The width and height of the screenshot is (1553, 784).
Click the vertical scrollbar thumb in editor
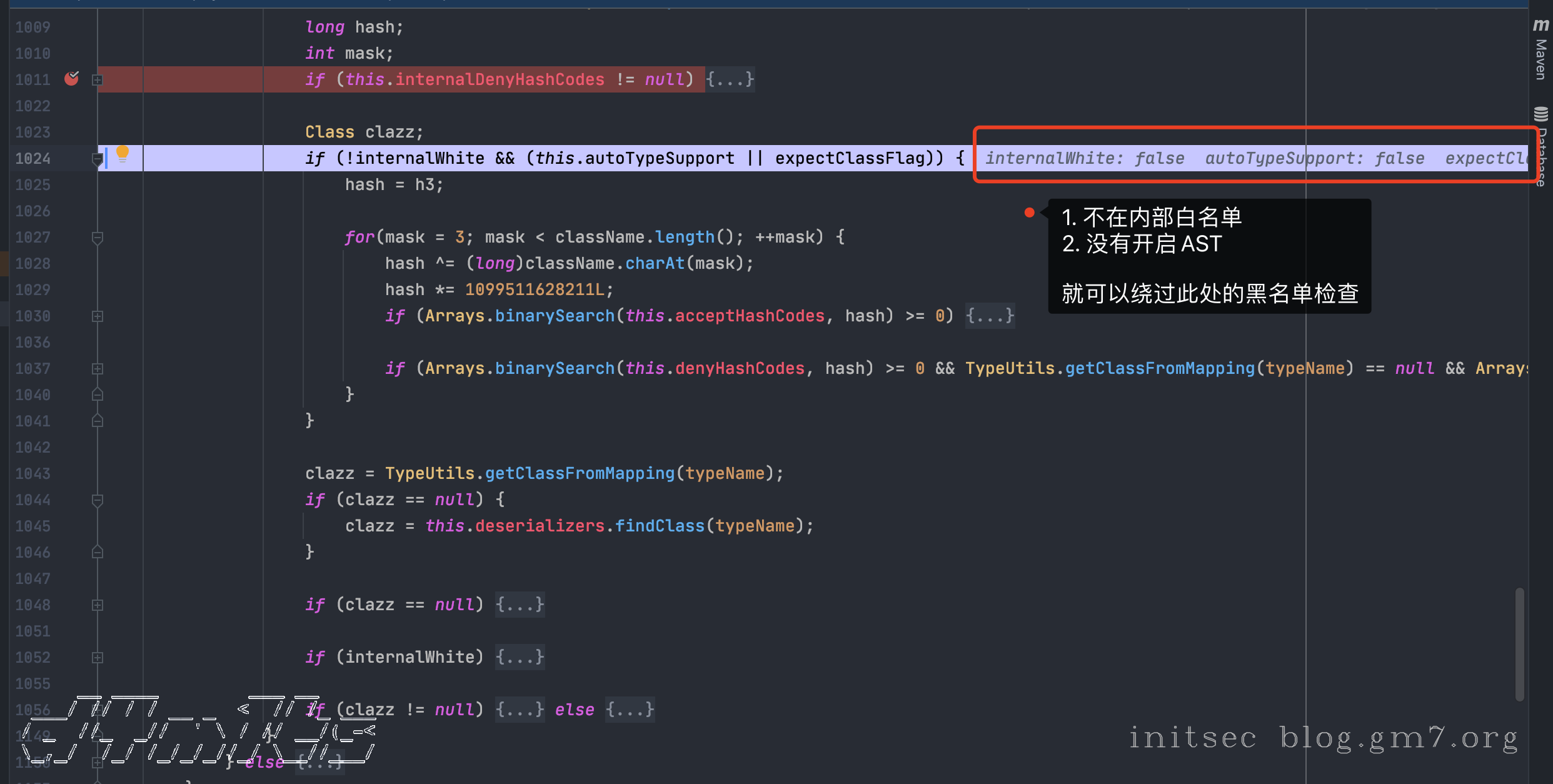pyautogui.click(x=1519, y=644)
